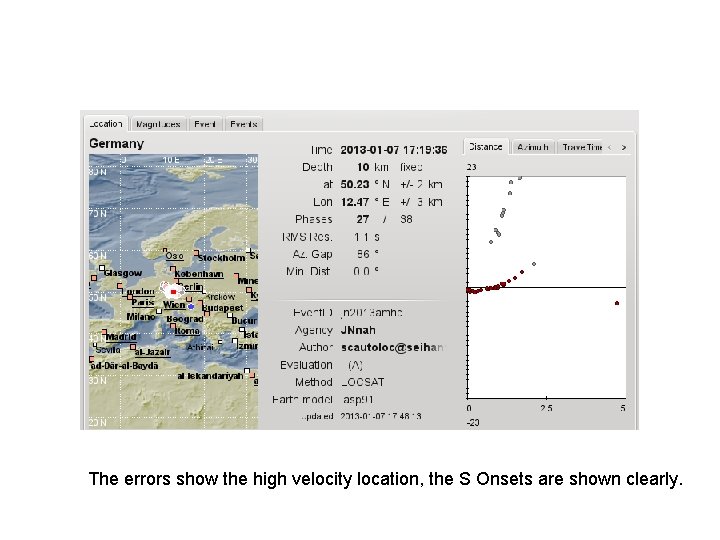Screen dimensions: 720x540
Task: Click the Germany region heading
Action: point(117,143)
